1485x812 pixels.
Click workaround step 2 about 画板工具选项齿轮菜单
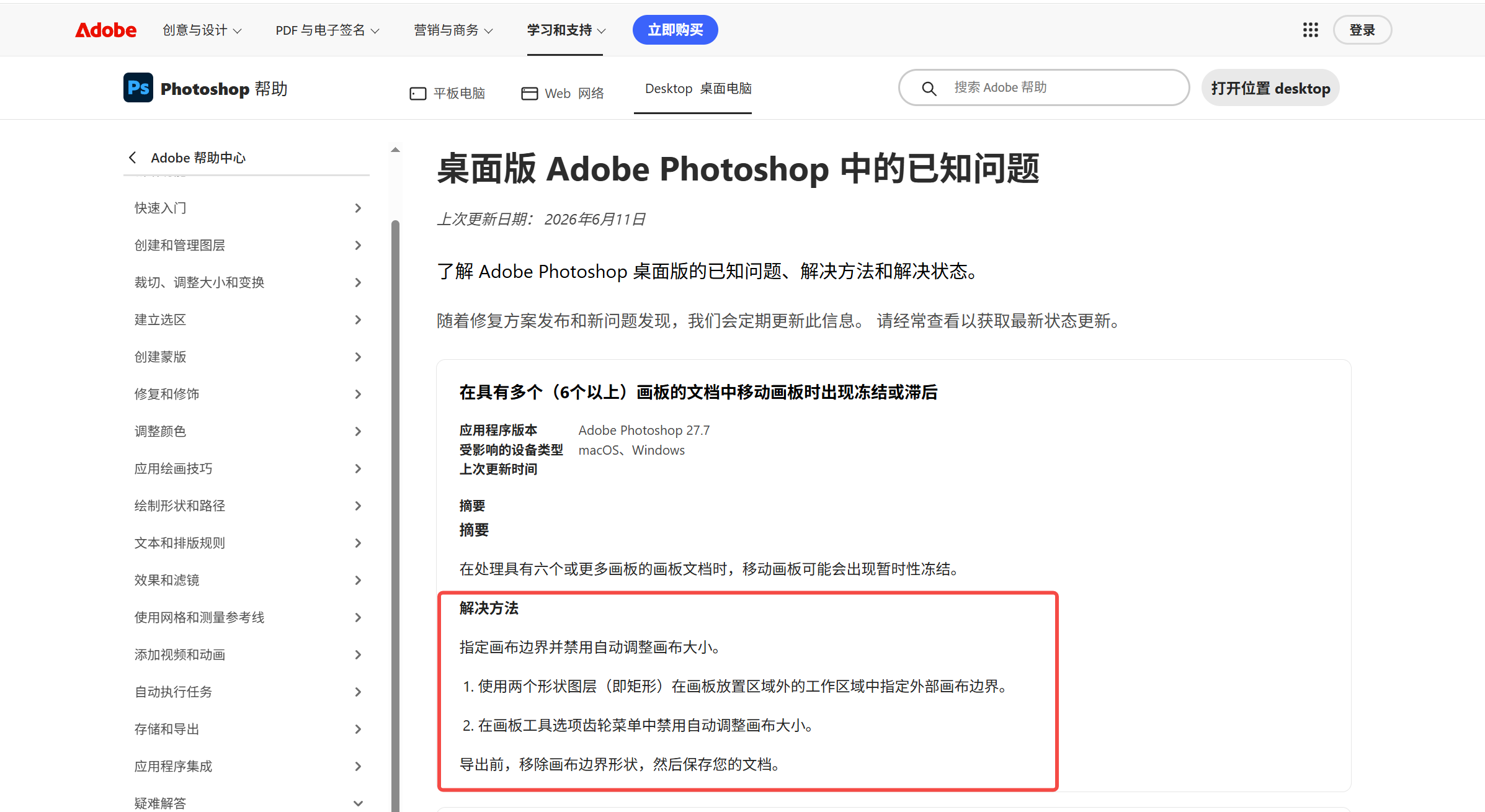[x=640, y=725]
